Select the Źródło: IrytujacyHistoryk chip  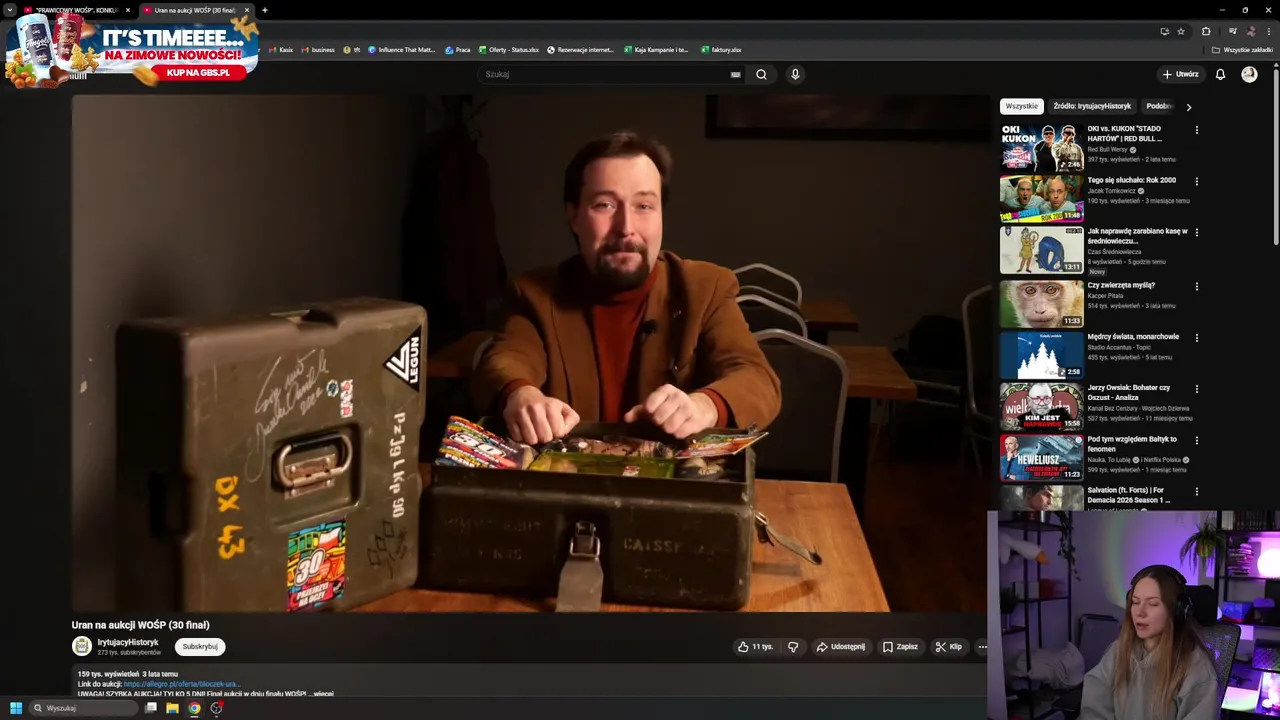point(1092,106)
